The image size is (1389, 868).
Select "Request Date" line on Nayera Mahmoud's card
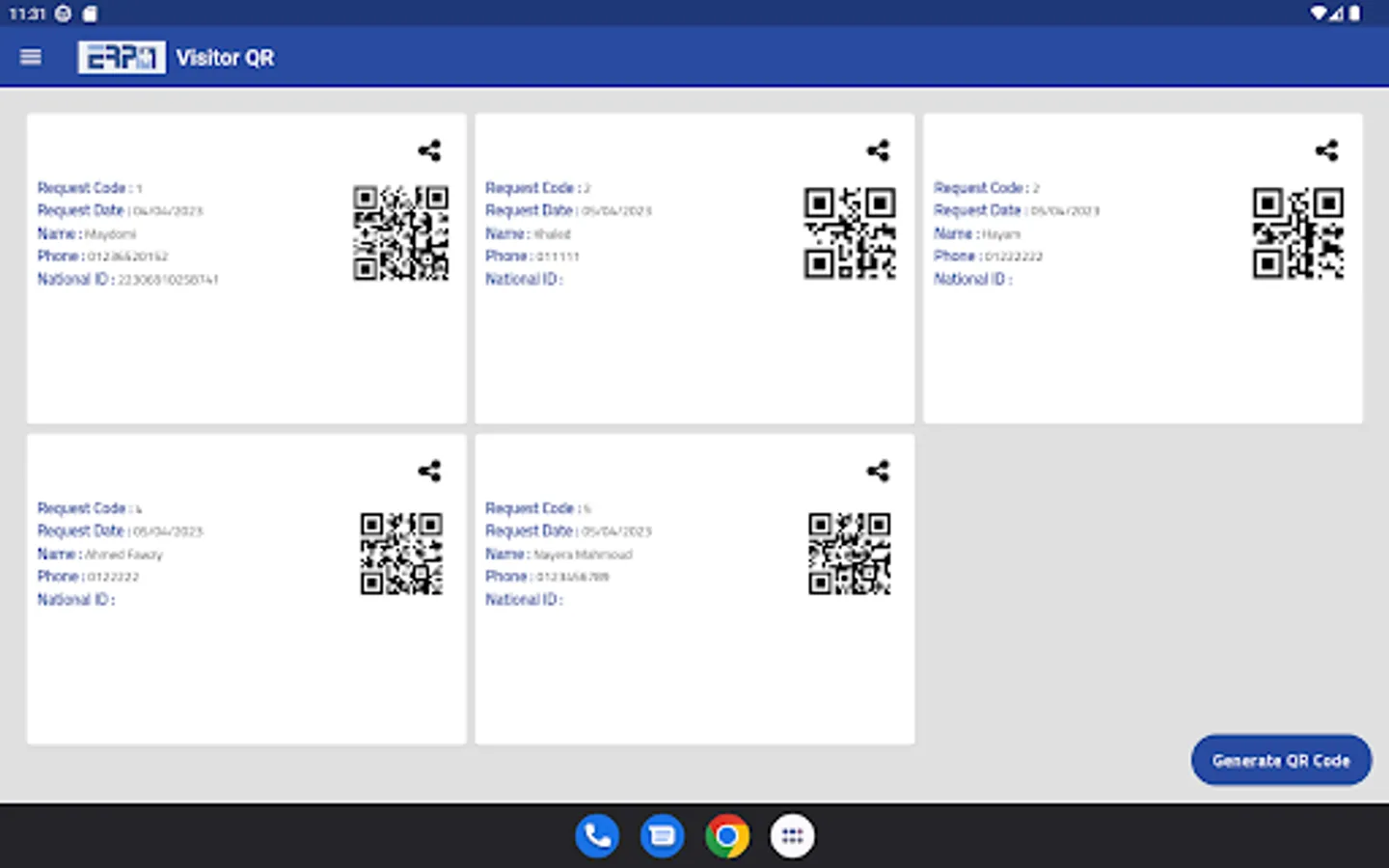point(568,531)
